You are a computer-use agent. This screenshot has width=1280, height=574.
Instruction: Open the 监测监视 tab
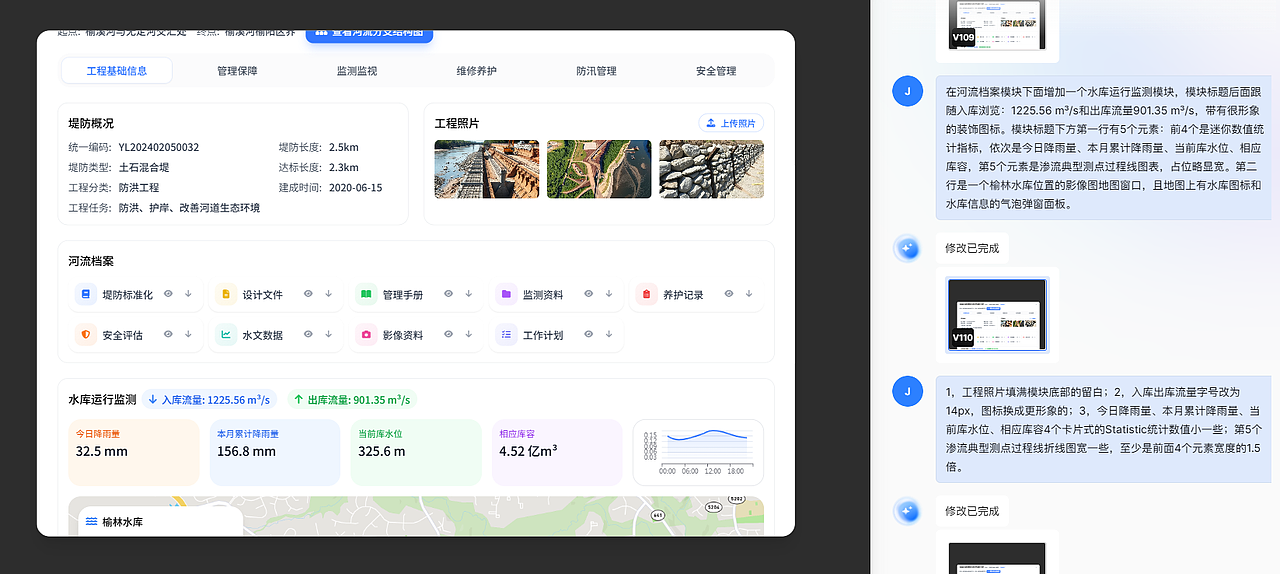pyautogui.click(x=357, y=71)
